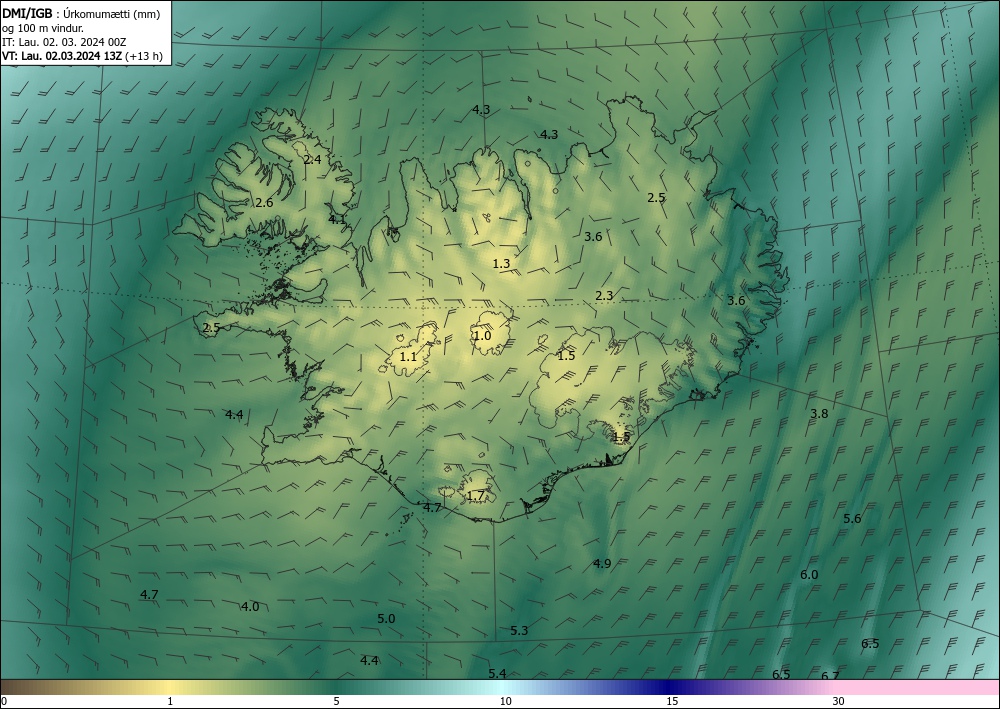
Task: Click the 1.3 value in north Iceland
Action: [502, 263]
